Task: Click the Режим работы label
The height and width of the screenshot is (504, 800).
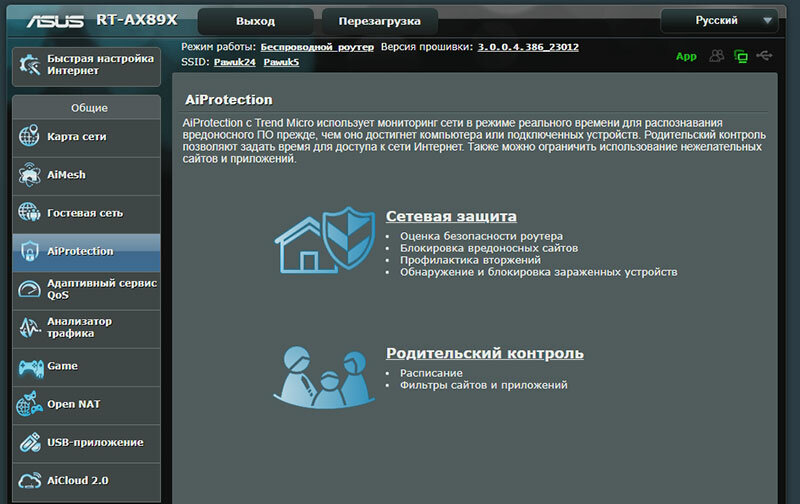Action: tap(218, 47)
